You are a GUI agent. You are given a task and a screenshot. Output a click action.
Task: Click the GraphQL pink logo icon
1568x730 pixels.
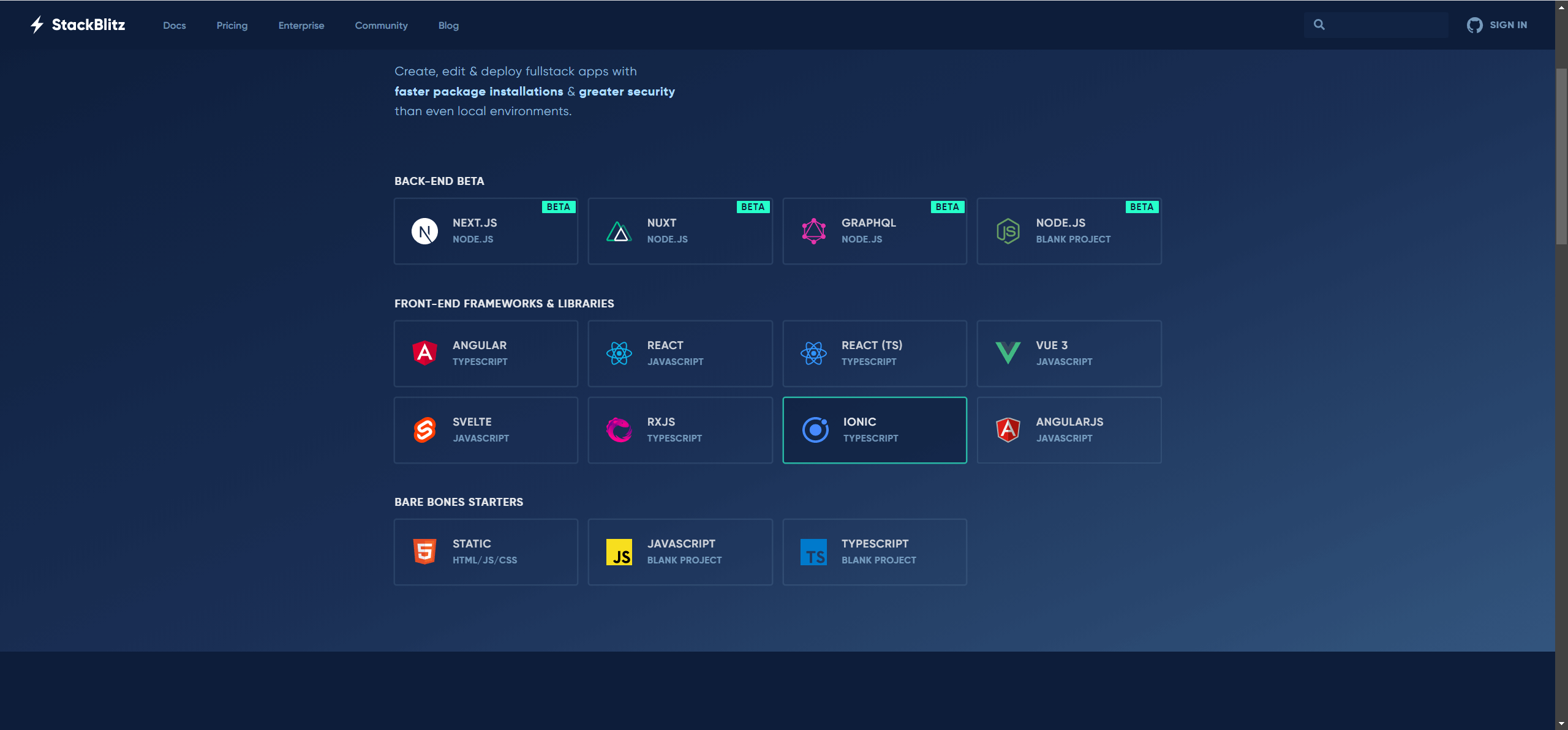click(813, 231)
